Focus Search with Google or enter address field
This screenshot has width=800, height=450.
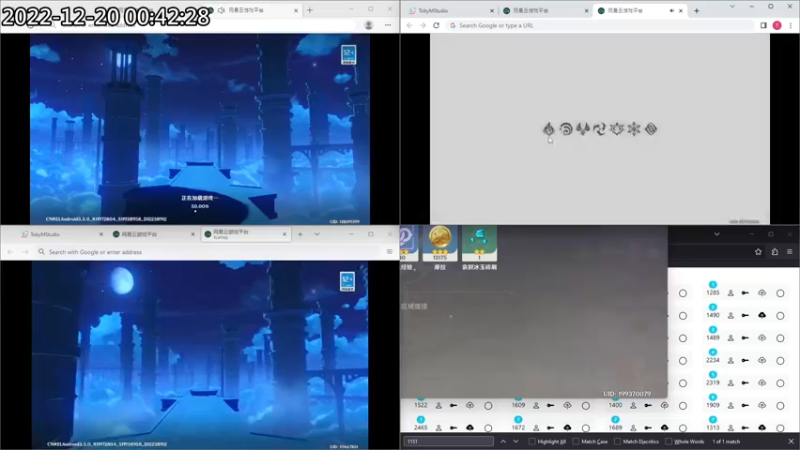(208, 252)
